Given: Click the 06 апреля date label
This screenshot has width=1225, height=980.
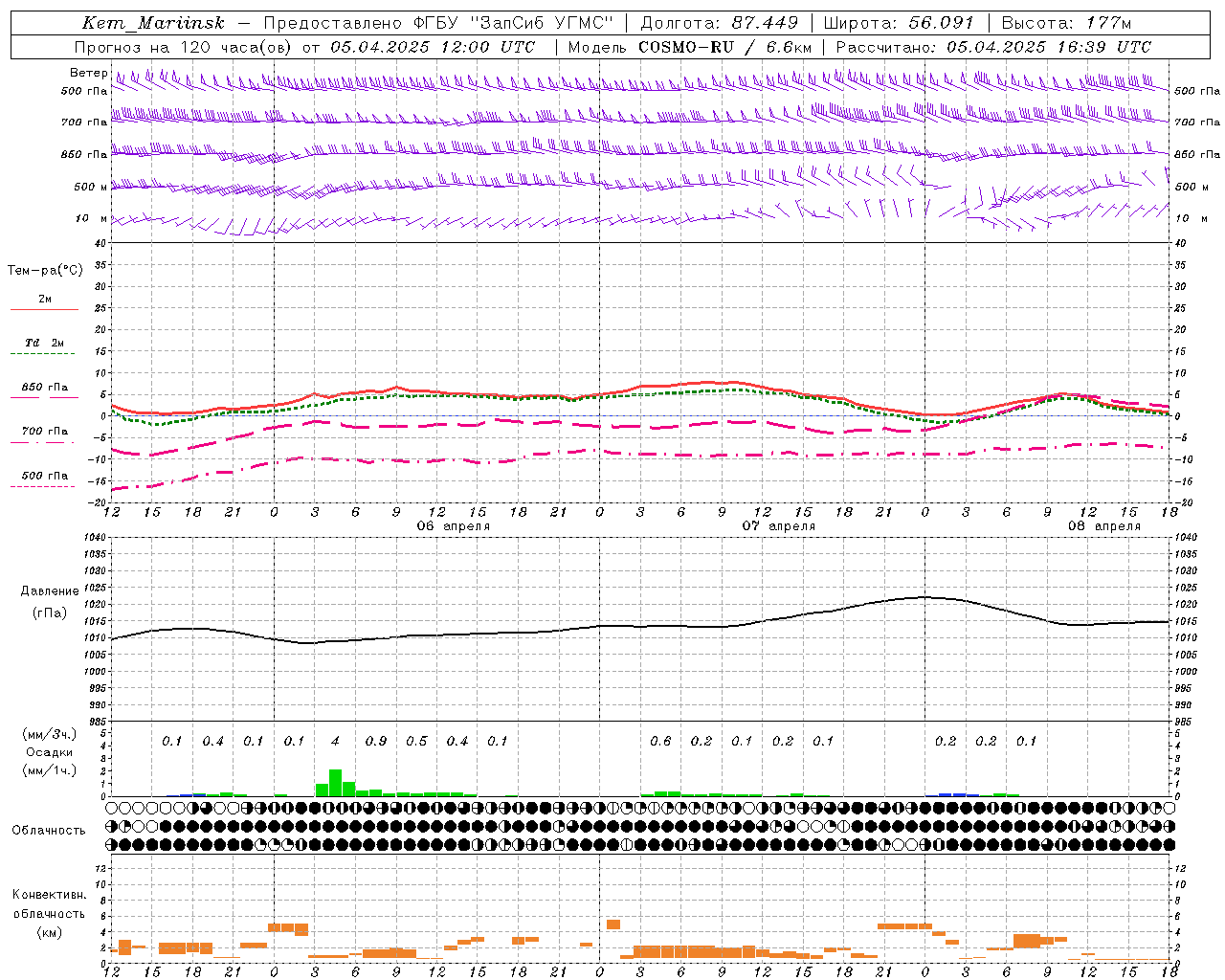Looking at the screenshot, I should click(454, 526).
